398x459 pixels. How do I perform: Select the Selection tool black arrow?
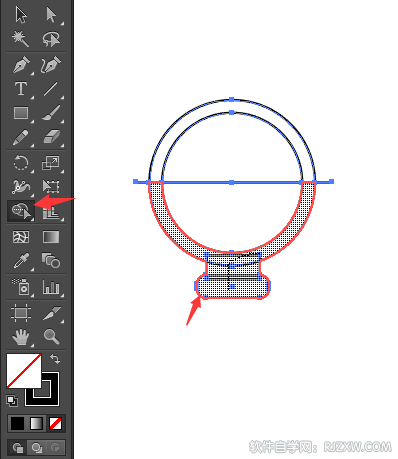pyautogui.click(x=21, y=15)
